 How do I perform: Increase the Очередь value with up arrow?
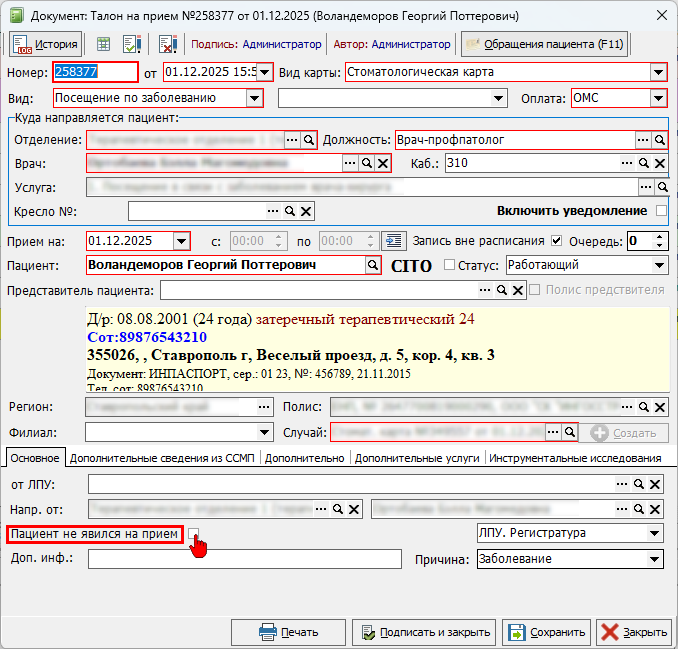click(x=659, y=236)
